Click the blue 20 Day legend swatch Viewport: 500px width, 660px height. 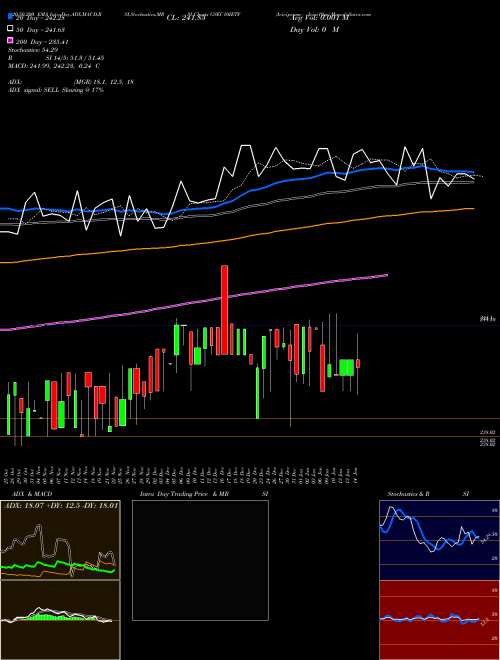[10, 17]
